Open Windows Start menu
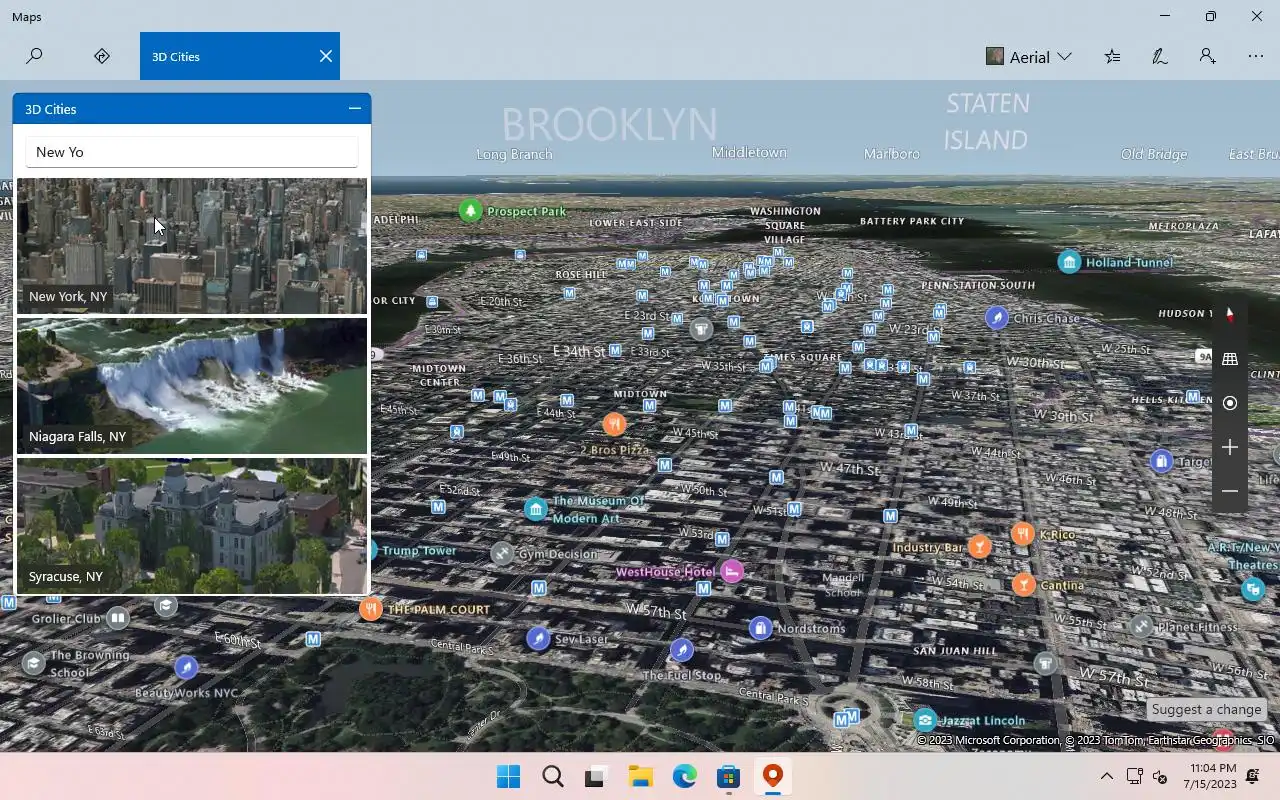 tap(508, 776)
